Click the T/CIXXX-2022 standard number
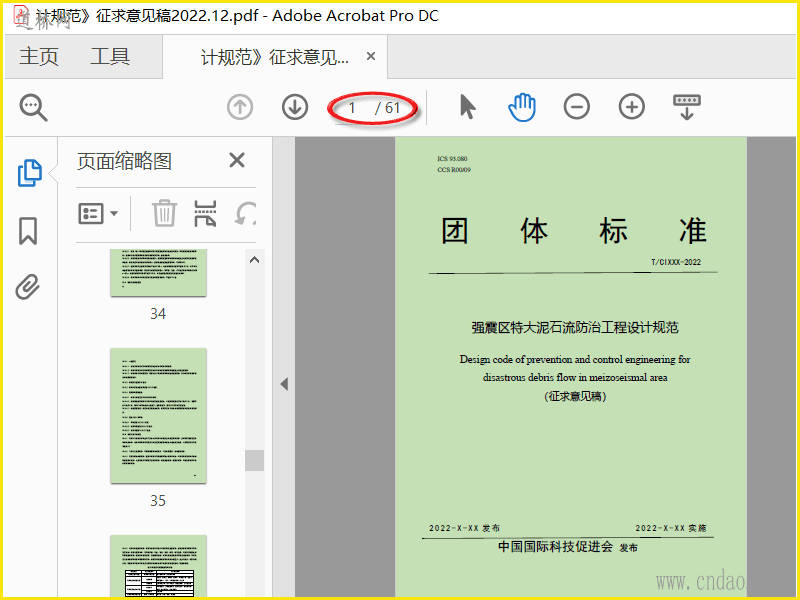The width and height of the screenshot is (800, 600). (x=676, y=262)
